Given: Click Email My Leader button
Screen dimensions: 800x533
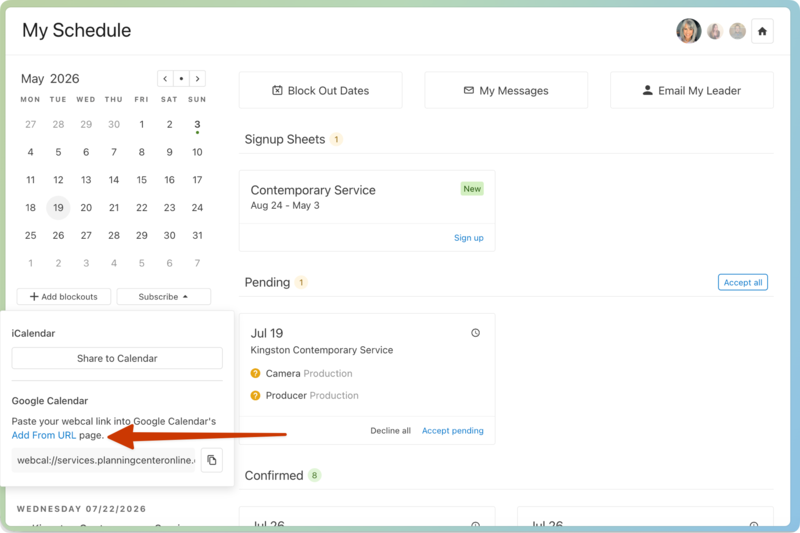Looking at the screenshot, I should (x=692, y=90).
